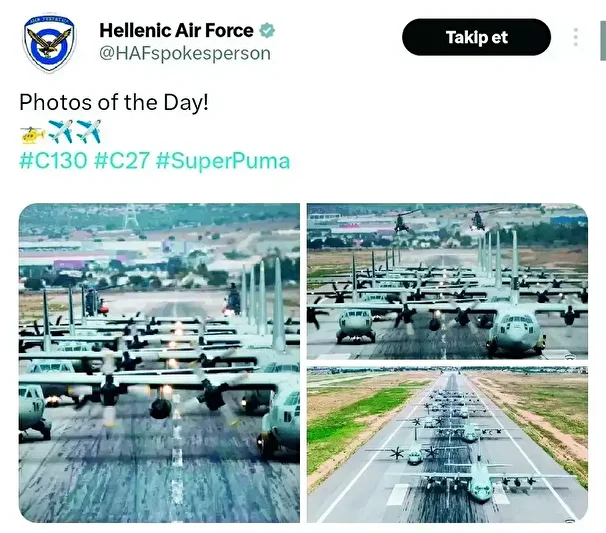Click the helicopter emoji in the tweet
Image resolution: width=606 pixels, height=533 pixels.
tap(32, 134)
